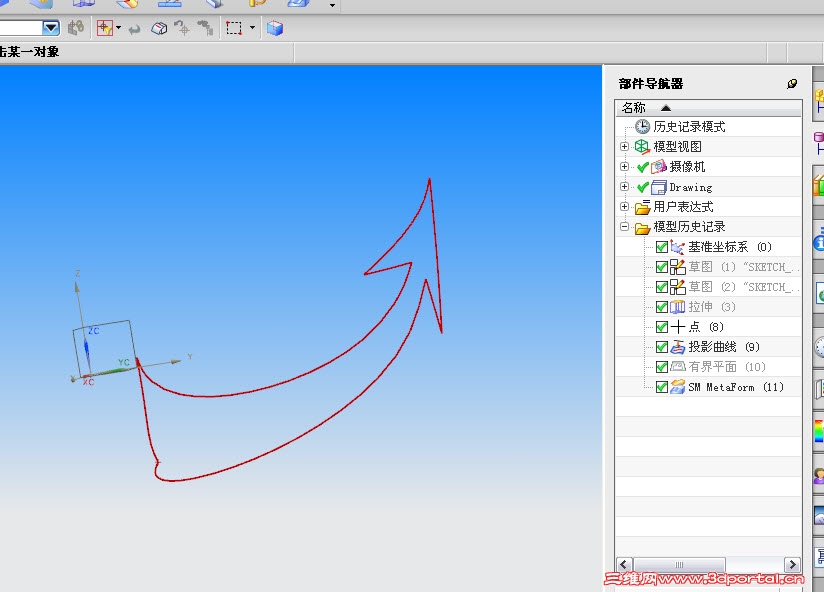Uncheck the 点 (8) checkbox

point(662,327)
